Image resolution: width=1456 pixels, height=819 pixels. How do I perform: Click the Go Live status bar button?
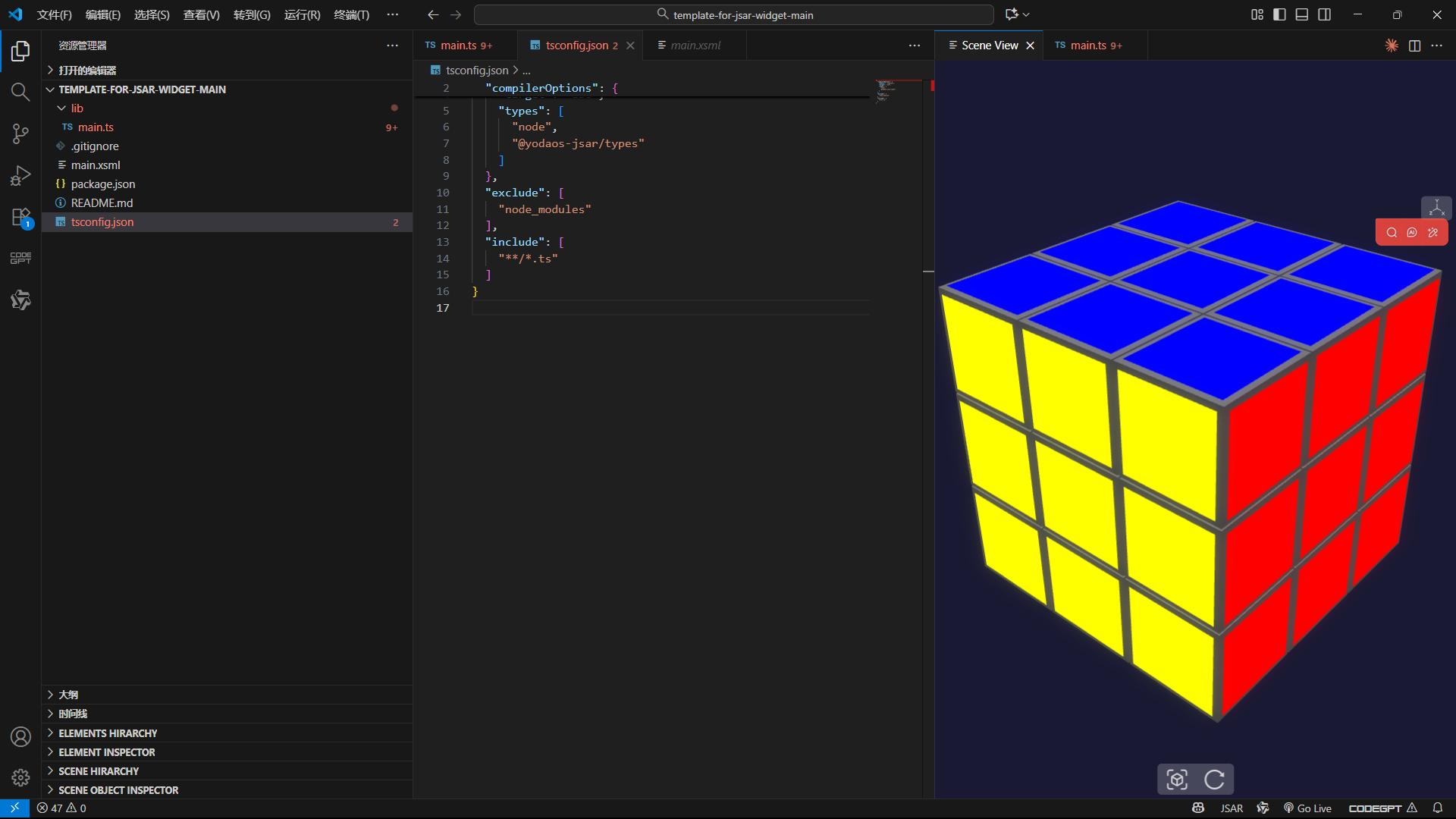pyautogui.click(x=1307, y=808)
